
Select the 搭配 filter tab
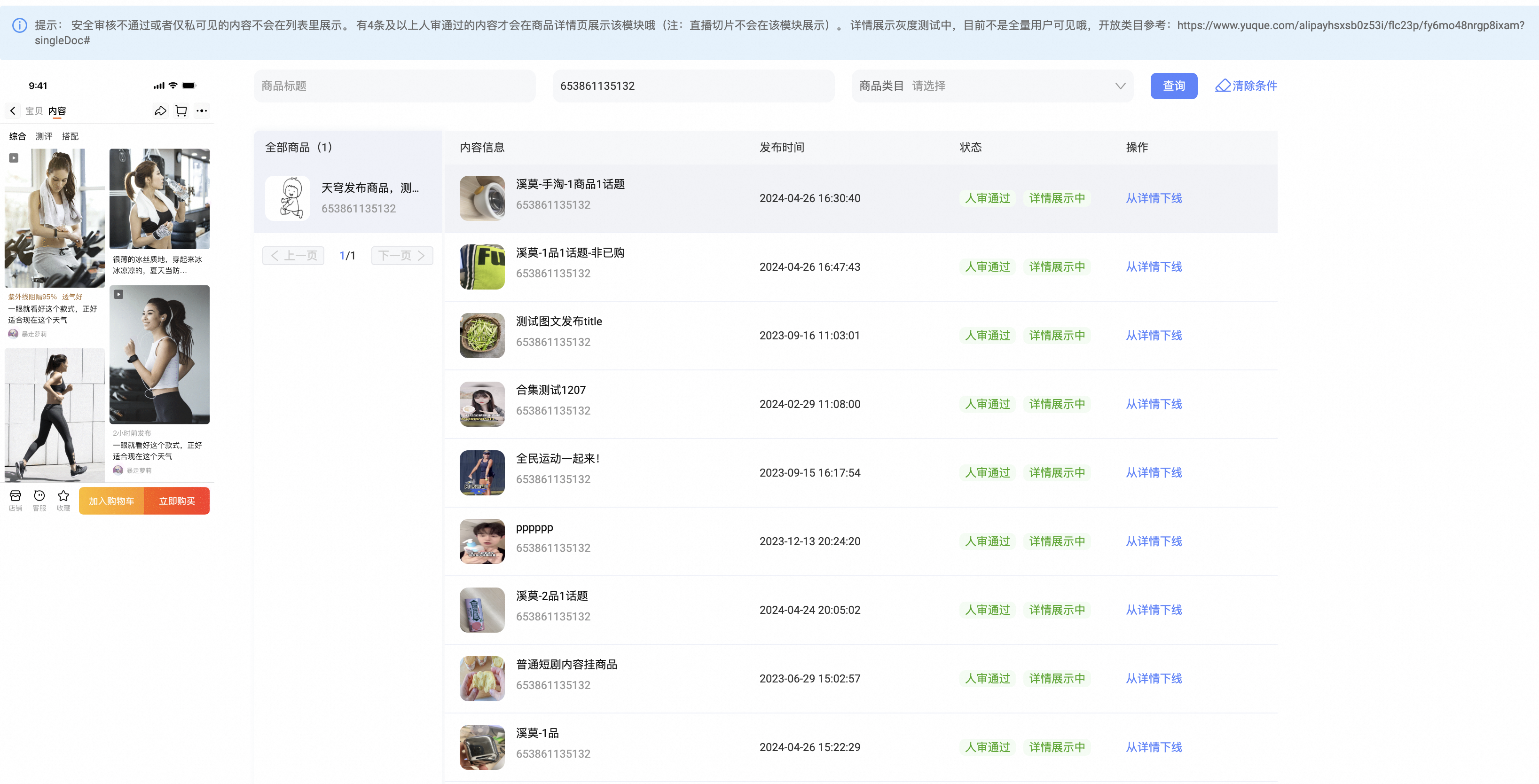70,136
